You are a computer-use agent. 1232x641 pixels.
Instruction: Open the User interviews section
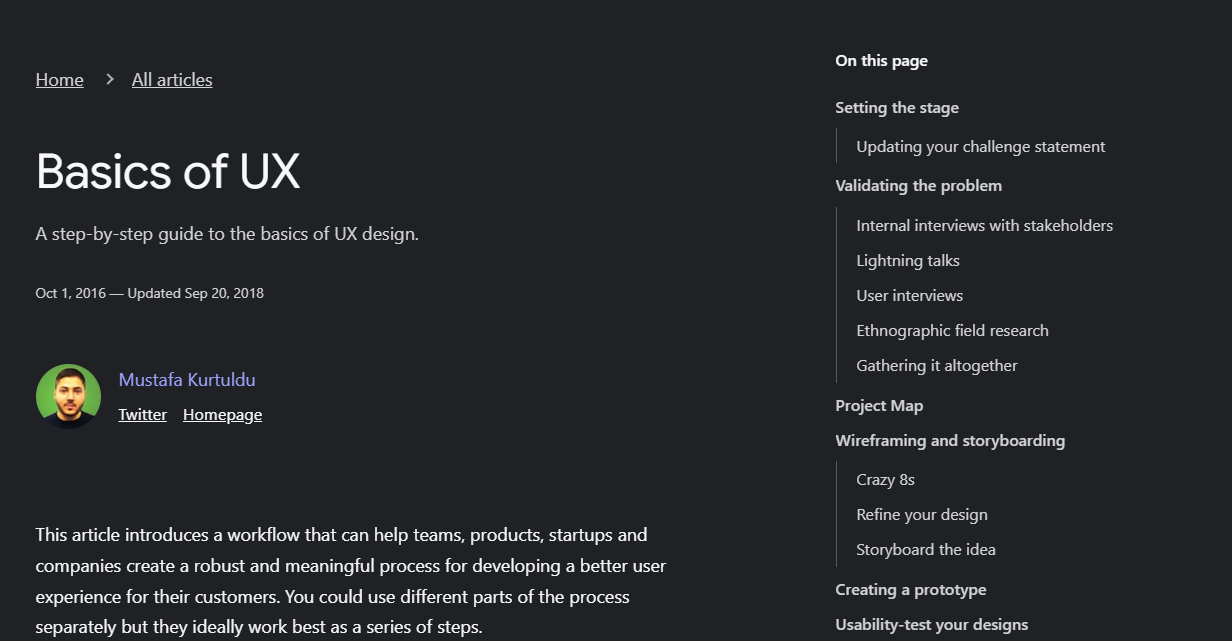tap(909, 295)
